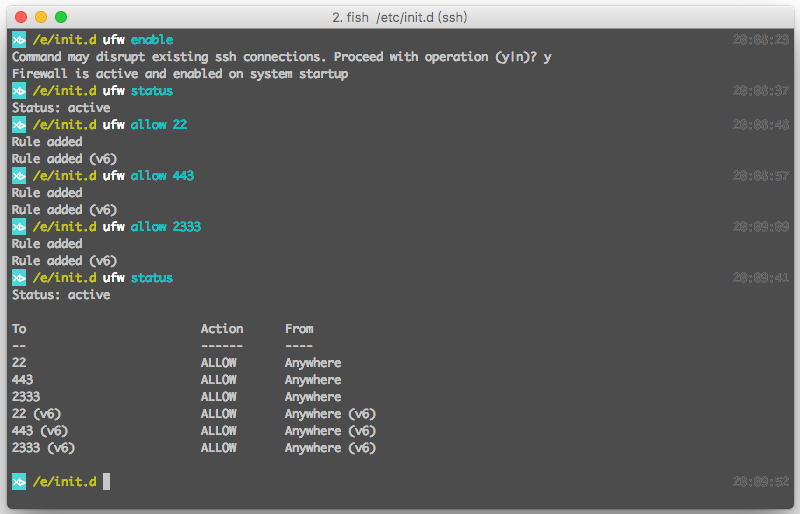The width and height of the screenshot is (800, 514).
Task: Click the timestamp beside the 'ufw enable' command
Action: 760,40
